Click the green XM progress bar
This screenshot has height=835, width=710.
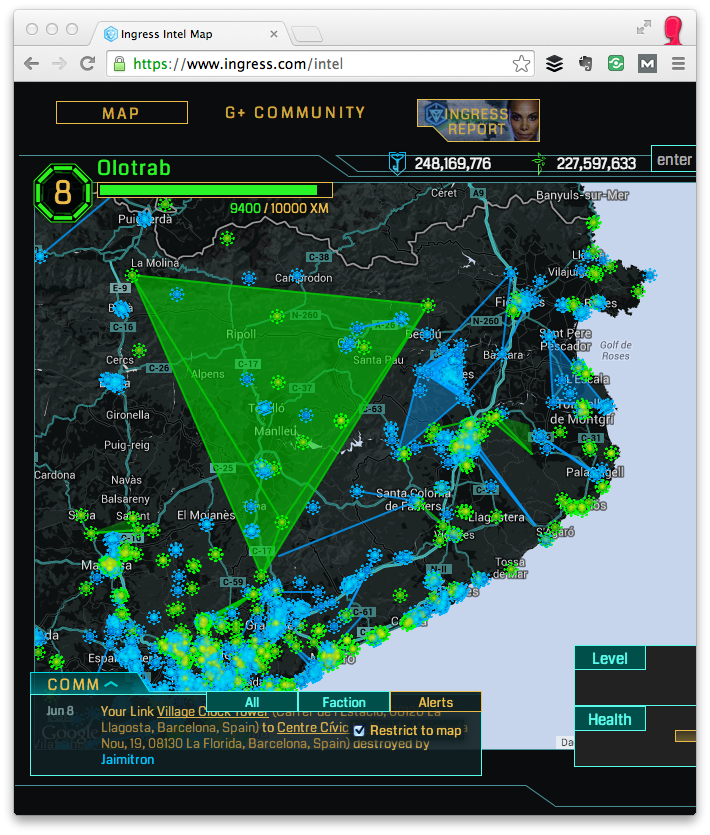click(215, 190)
